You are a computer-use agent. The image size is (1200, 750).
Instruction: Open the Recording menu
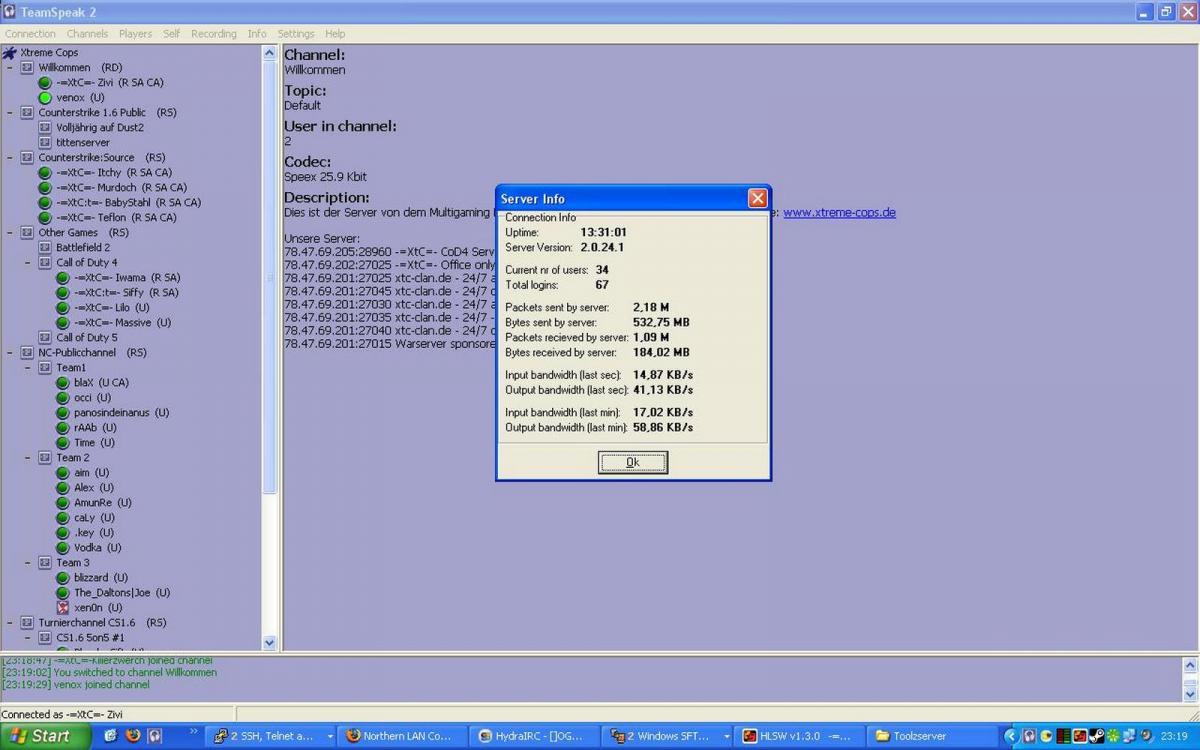click(x=214, y=34)
